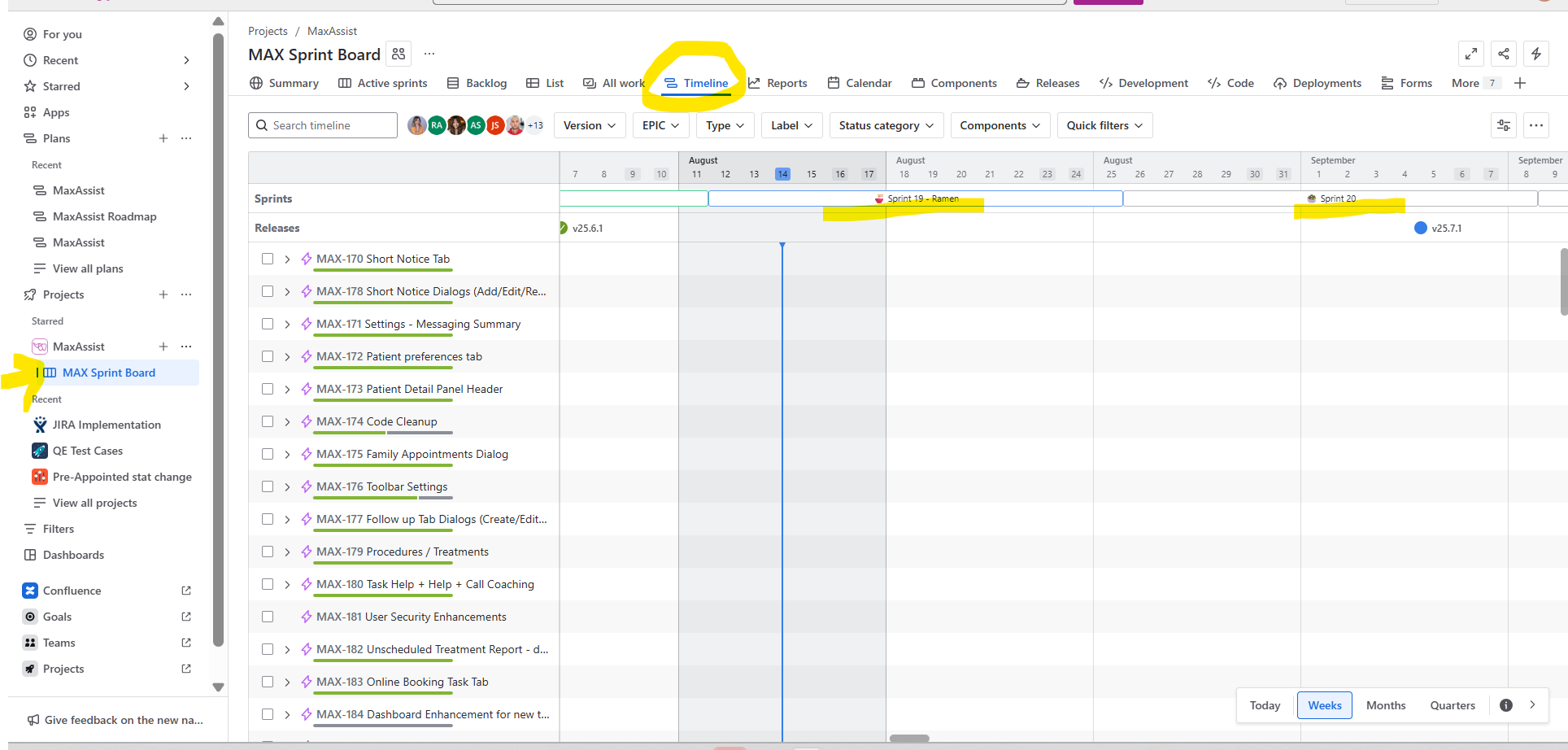Image resolution: width=1568 pixels, height=750 pixels.
Task: Tick checkbox for MAX-171 Settings Messaging Summary
Action: point(268,324)
